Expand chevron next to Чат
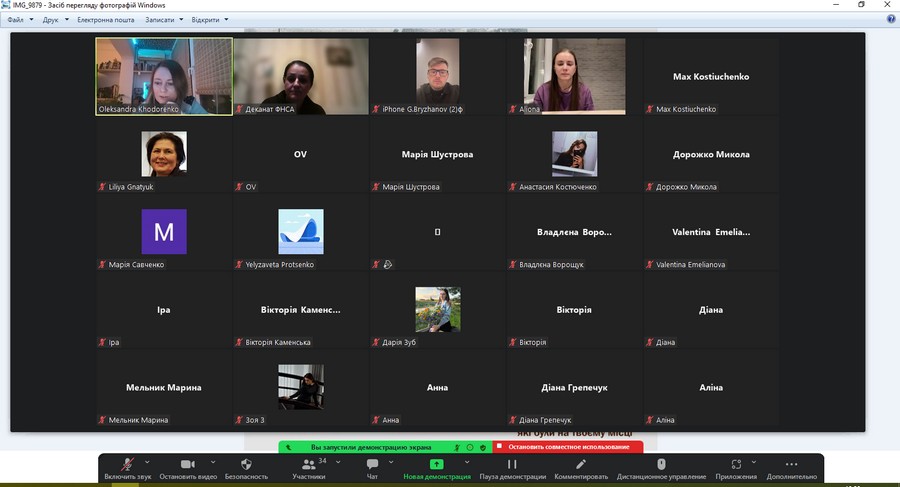Screen dimensions: 900x487 pos(391,462)
